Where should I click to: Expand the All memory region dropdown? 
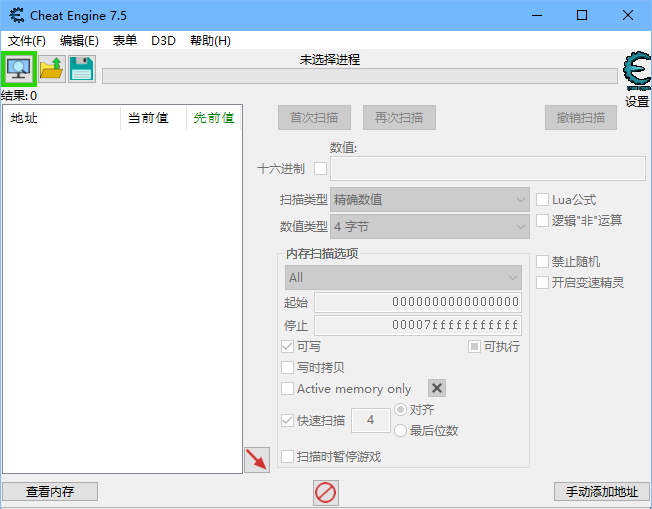pos(403,277)
